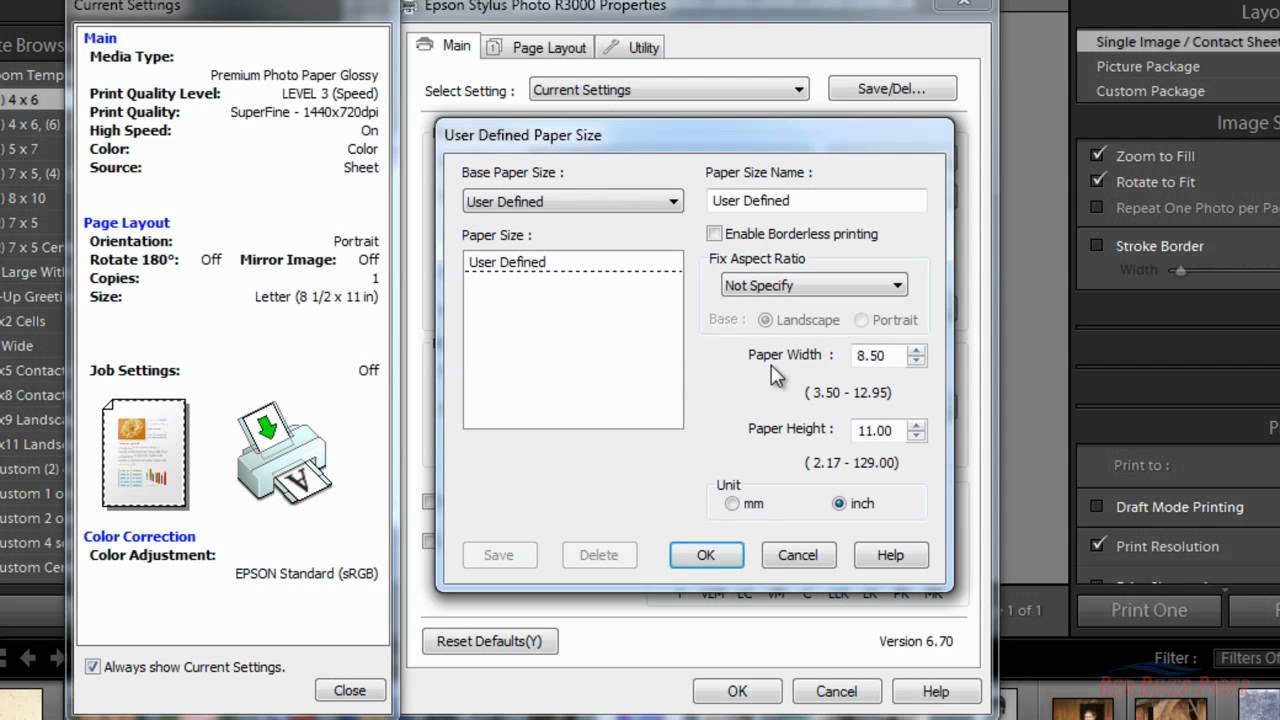Click the Save/Del... button

[892, 89]
